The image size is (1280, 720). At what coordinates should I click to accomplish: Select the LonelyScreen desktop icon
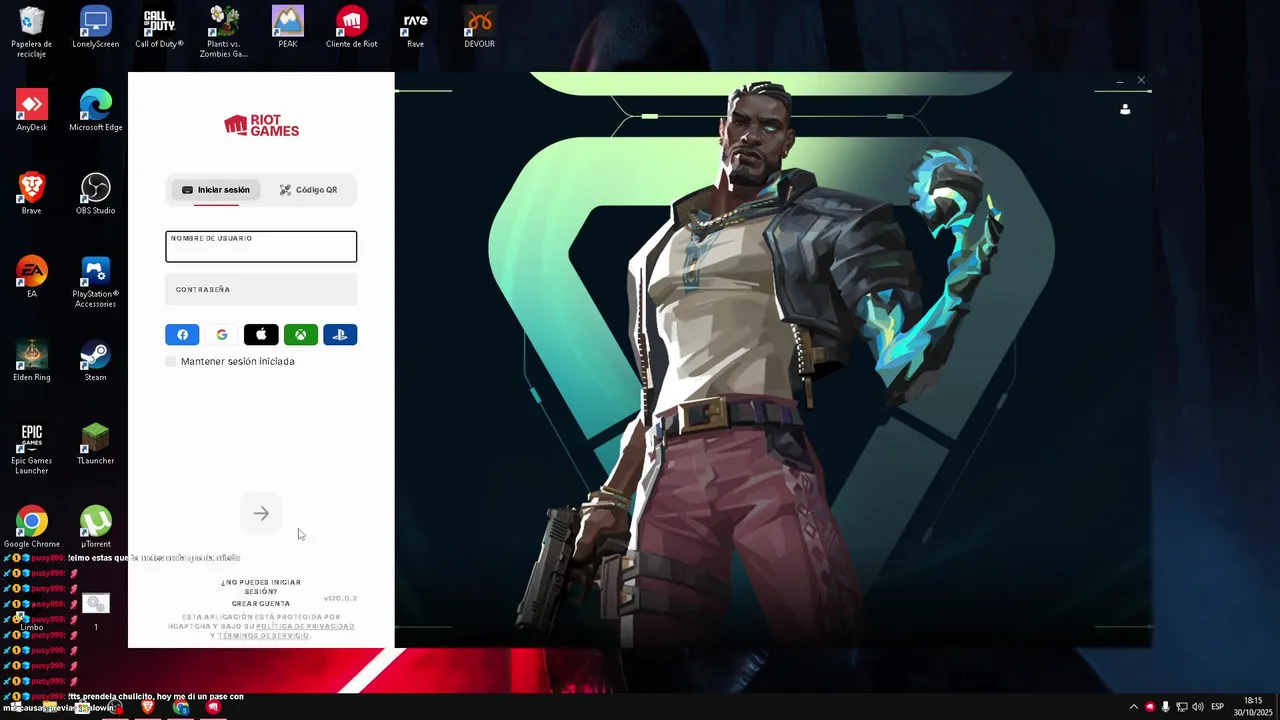tap(96, 28)
